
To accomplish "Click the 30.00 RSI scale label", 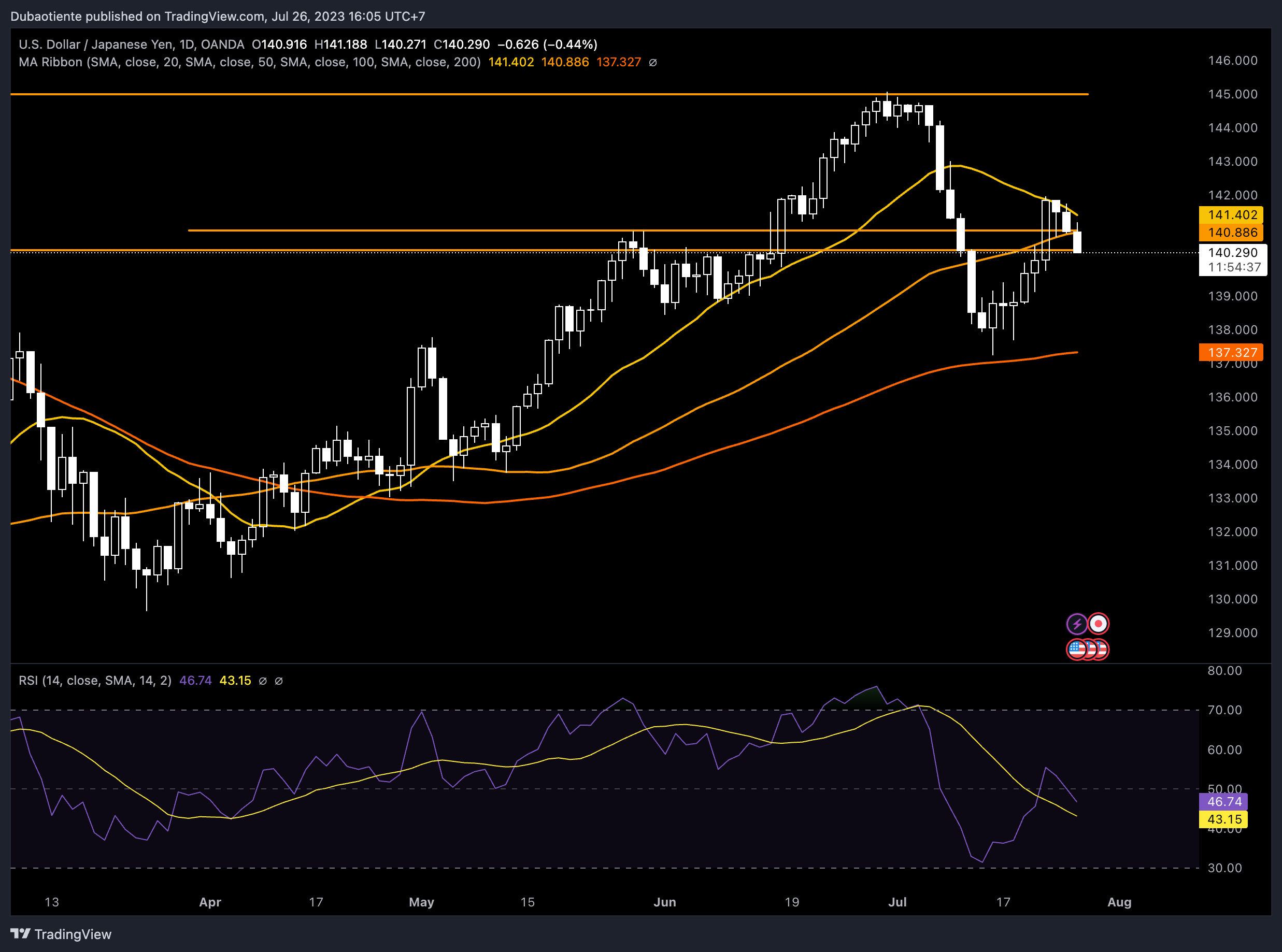I will pos(1225,868).
